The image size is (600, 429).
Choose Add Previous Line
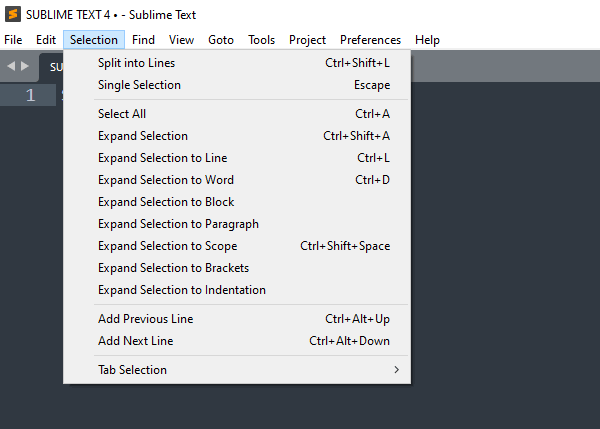[x=237, y=319]
